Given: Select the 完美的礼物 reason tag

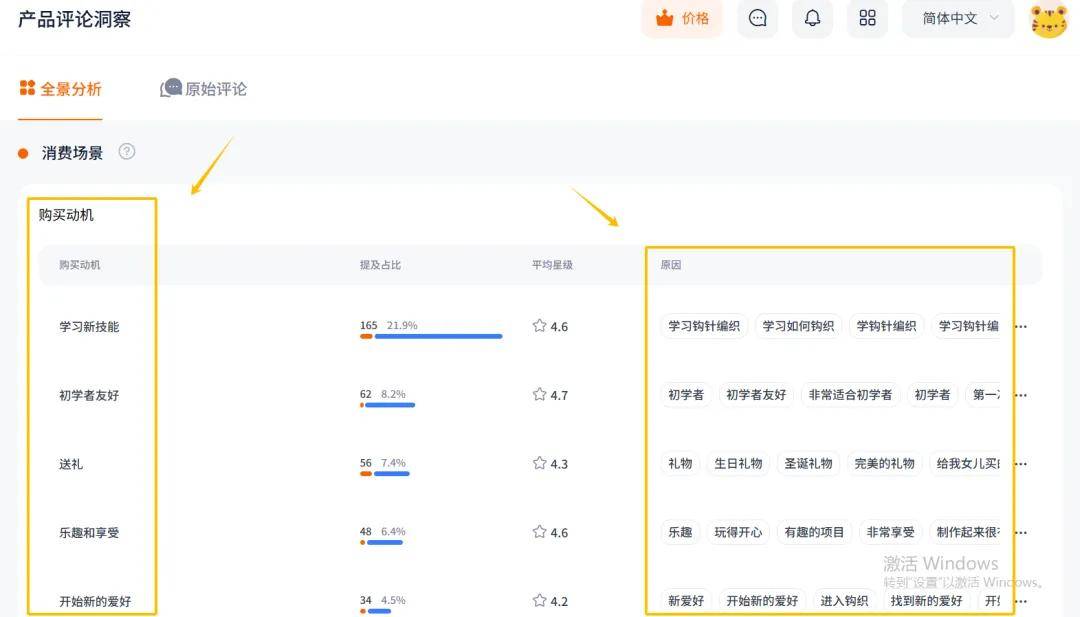Looking at the screenshot, I should pos(884,463).
